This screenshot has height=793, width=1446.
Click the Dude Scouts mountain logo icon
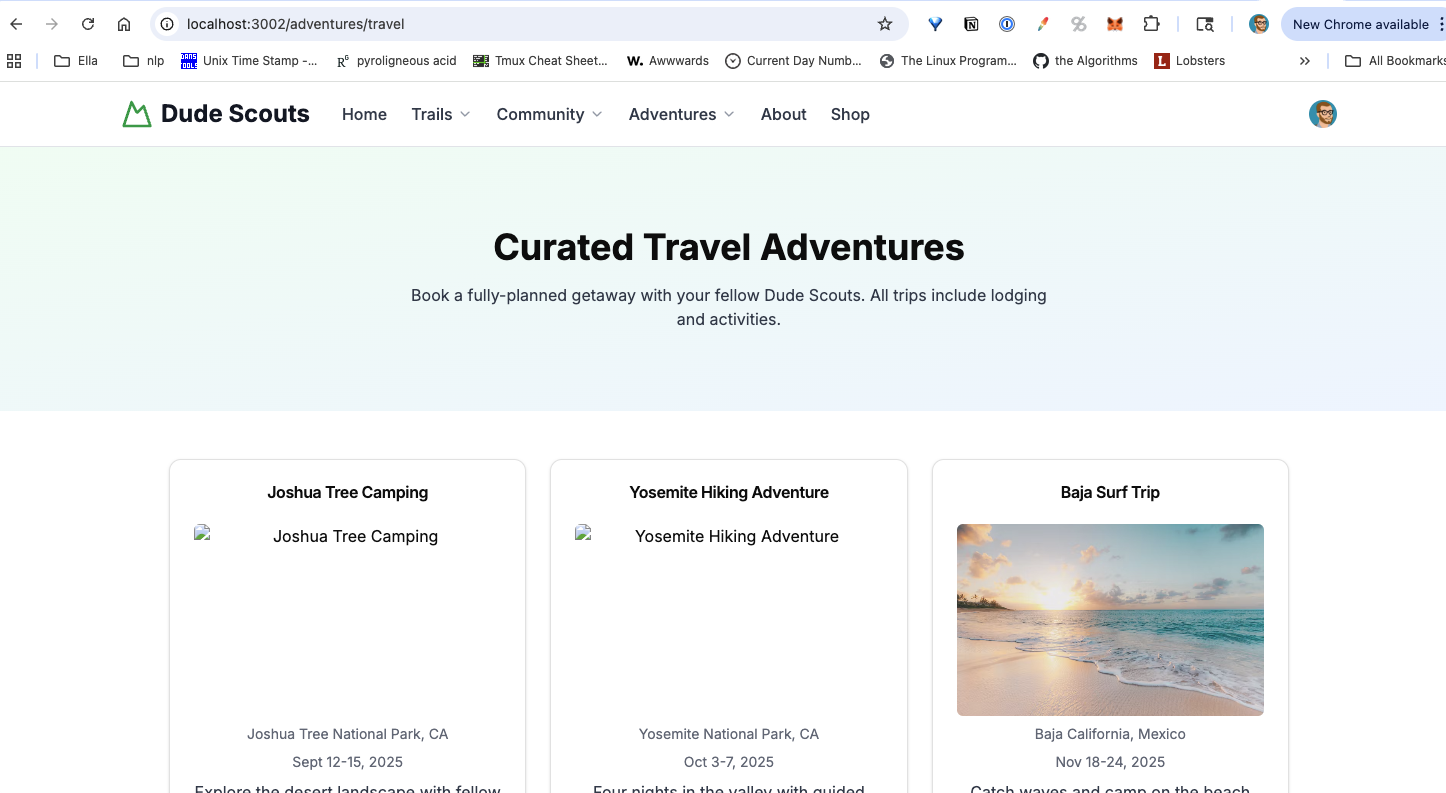[136, 114]
